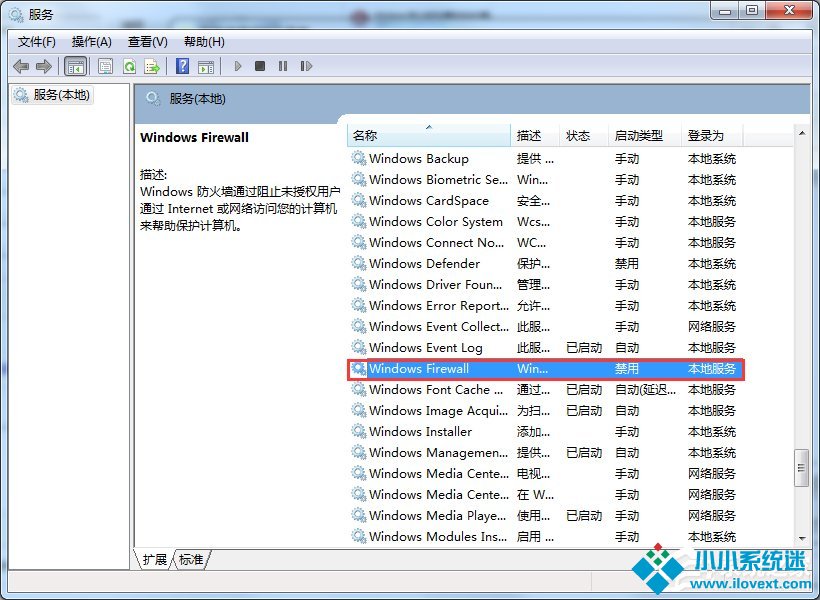Click the vertical scrollbar thumb of the list
This screenshot has width=820, height=600.
pyautogui.click(x=802, y=468)
